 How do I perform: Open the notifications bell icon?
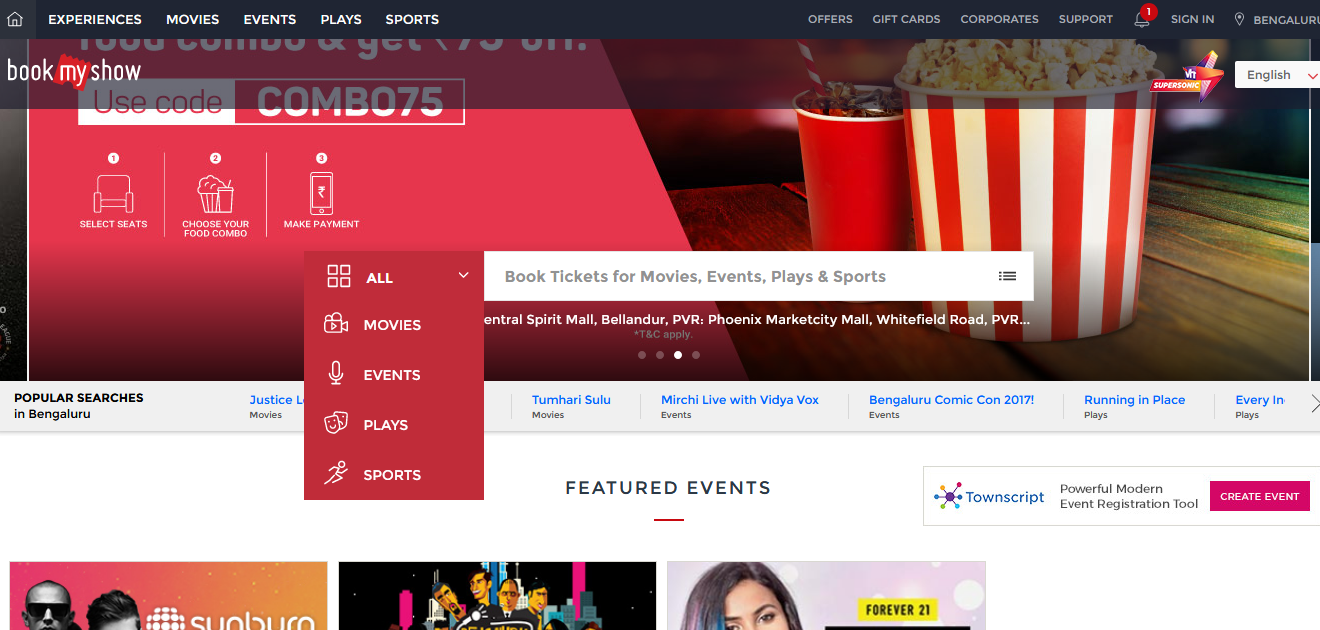1141,19
